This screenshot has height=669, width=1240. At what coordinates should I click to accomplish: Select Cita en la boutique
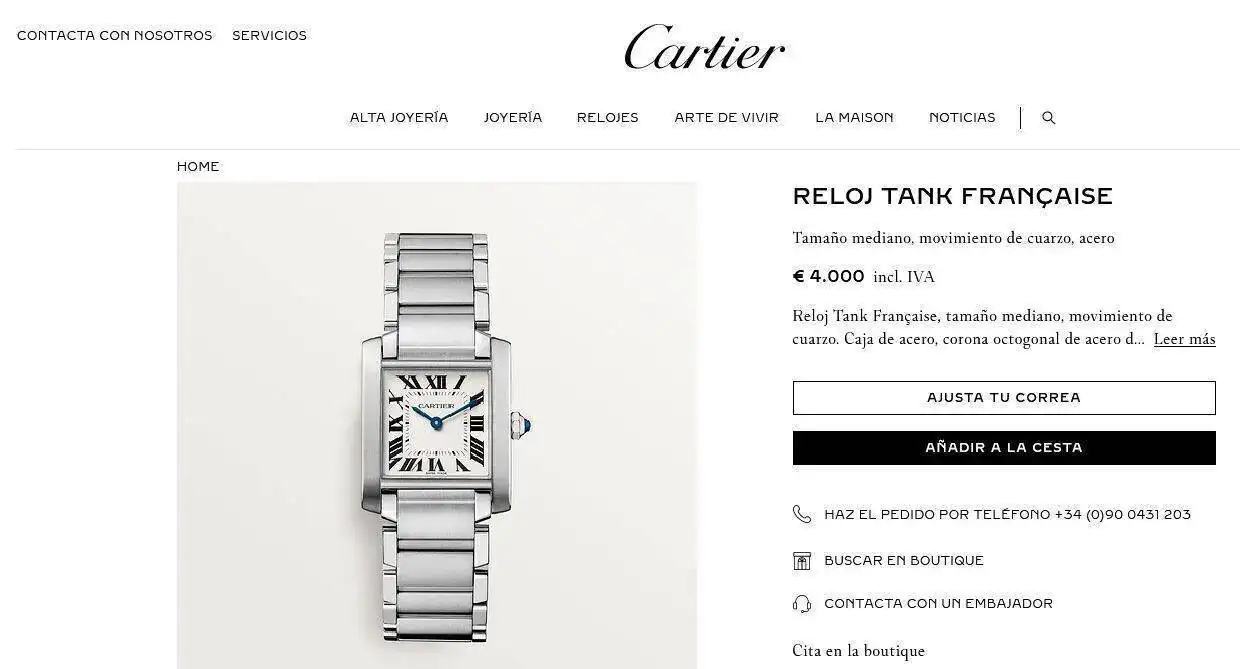click(x=859, y=651)
